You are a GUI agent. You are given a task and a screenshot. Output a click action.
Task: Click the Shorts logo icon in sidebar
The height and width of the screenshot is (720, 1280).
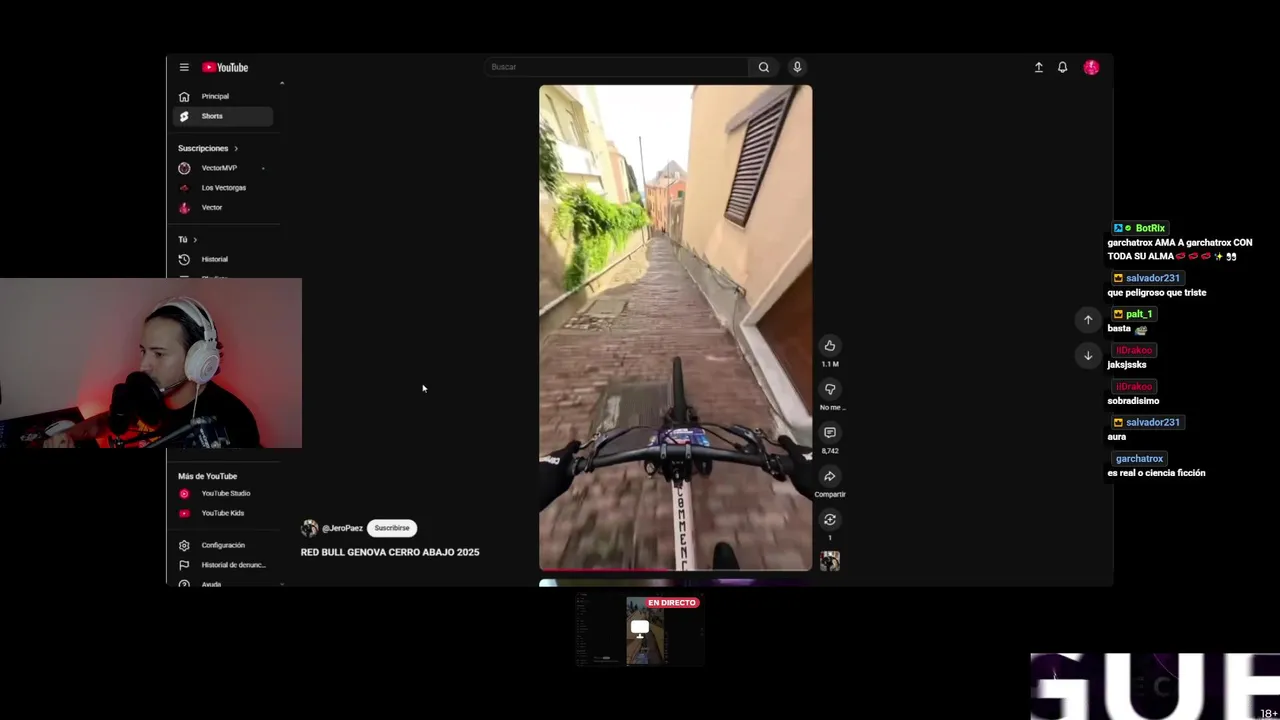point(184,116)
